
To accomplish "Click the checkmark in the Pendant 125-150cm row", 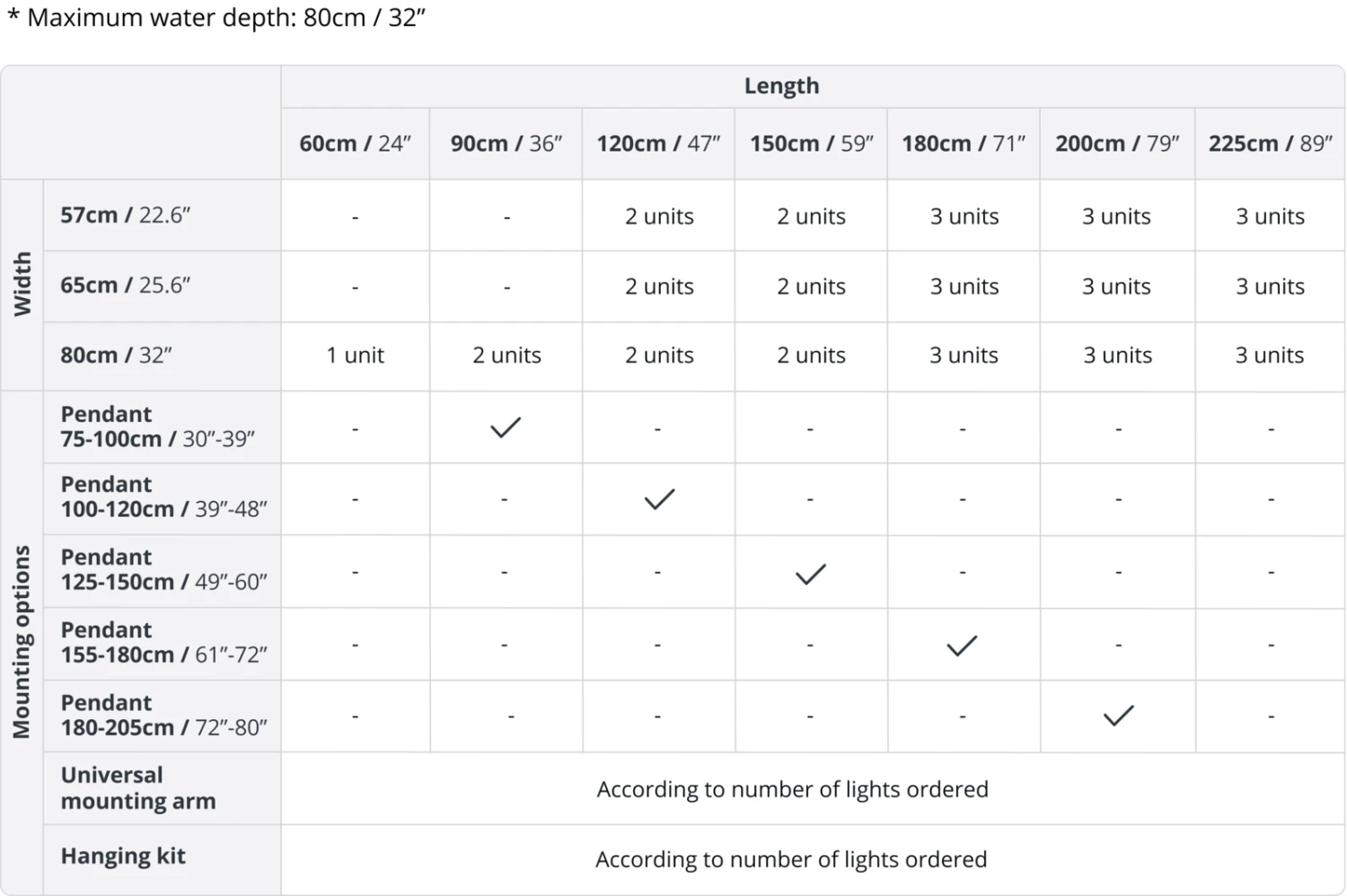I will [x=810, y=574].
